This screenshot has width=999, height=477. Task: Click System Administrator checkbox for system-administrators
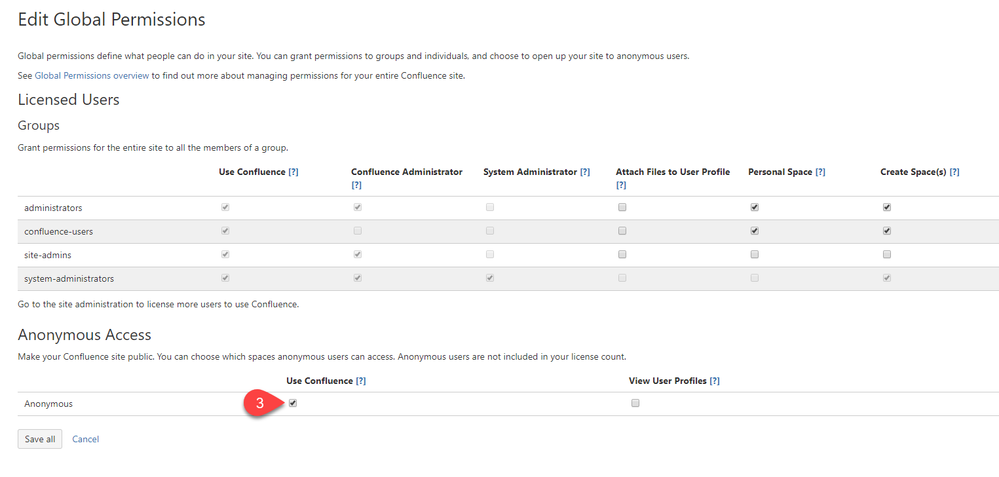click(x=489, y=278)
